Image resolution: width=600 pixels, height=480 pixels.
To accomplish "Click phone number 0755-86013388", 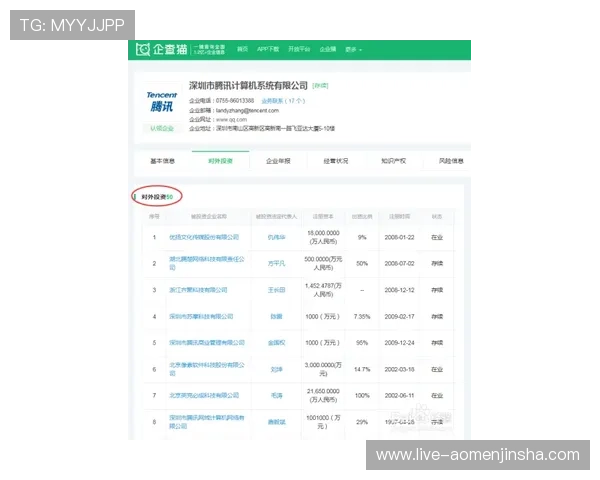I will tap(235, 101).
